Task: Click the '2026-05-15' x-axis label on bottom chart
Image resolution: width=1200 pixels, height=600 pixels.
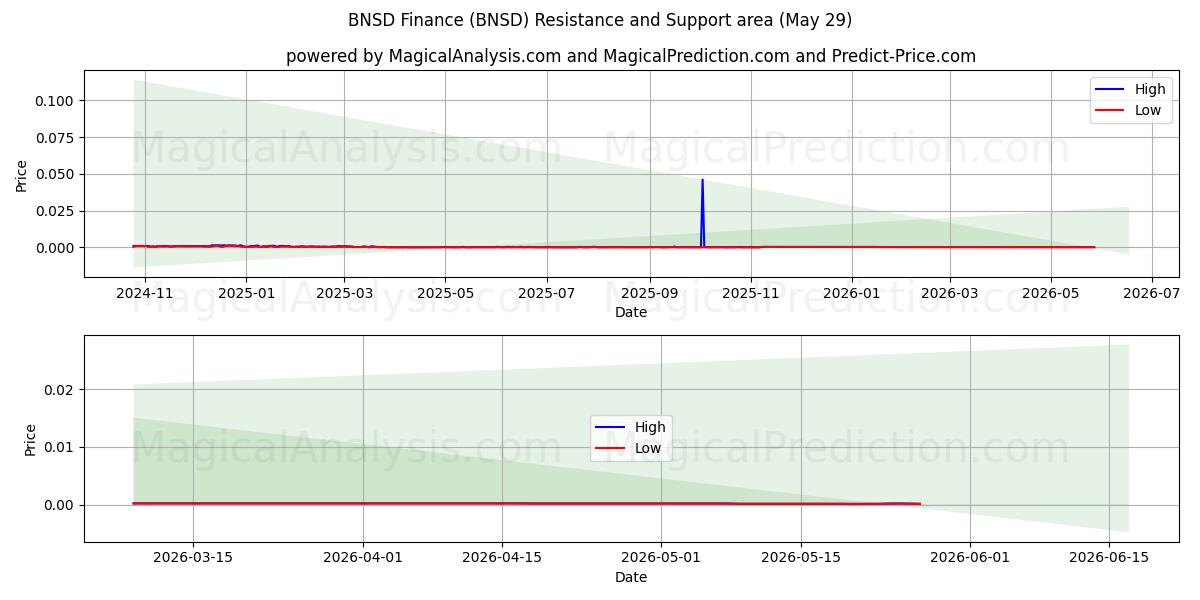Action: pyautogui.click(x=800, y=558)
